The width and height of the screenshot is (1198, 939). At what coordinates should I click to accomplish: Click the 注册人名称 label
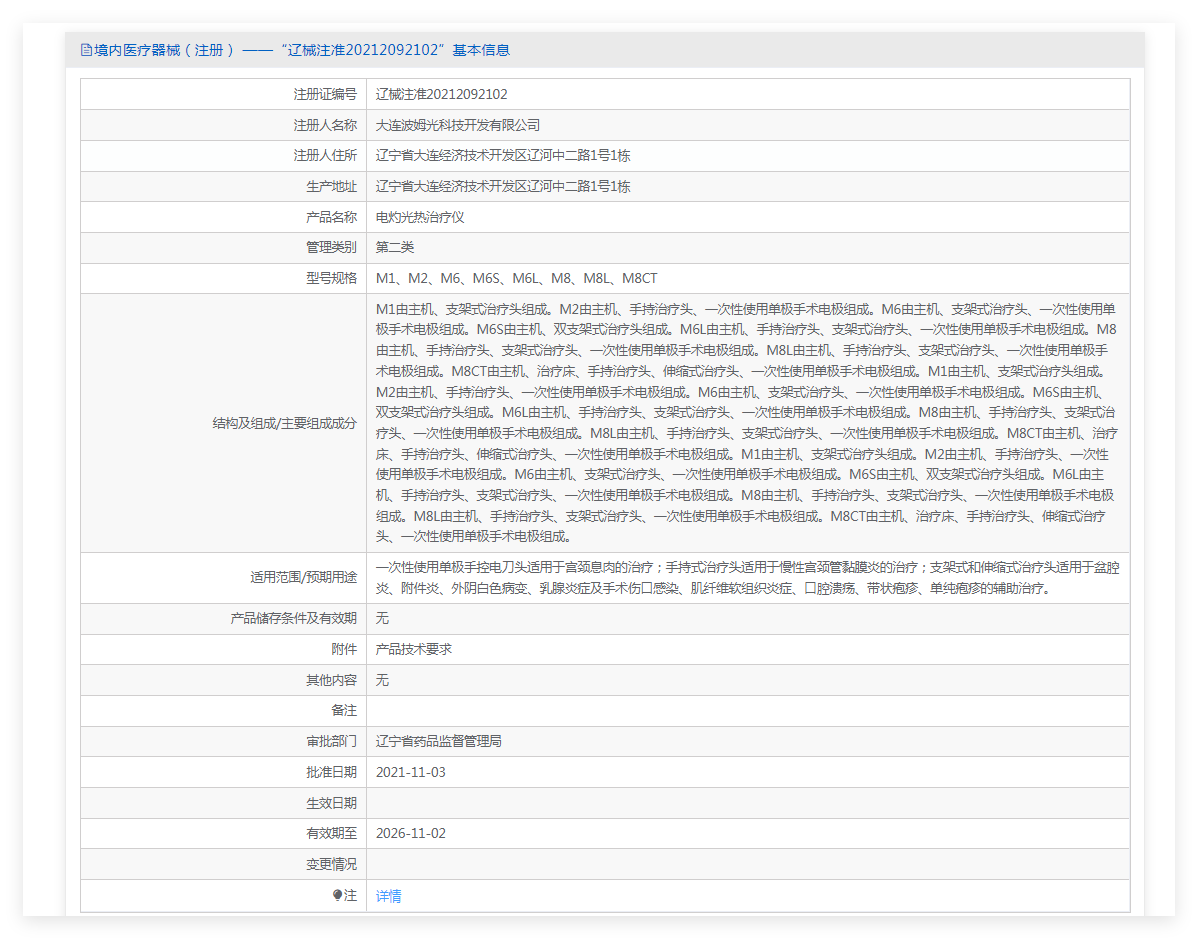point(325,125)
